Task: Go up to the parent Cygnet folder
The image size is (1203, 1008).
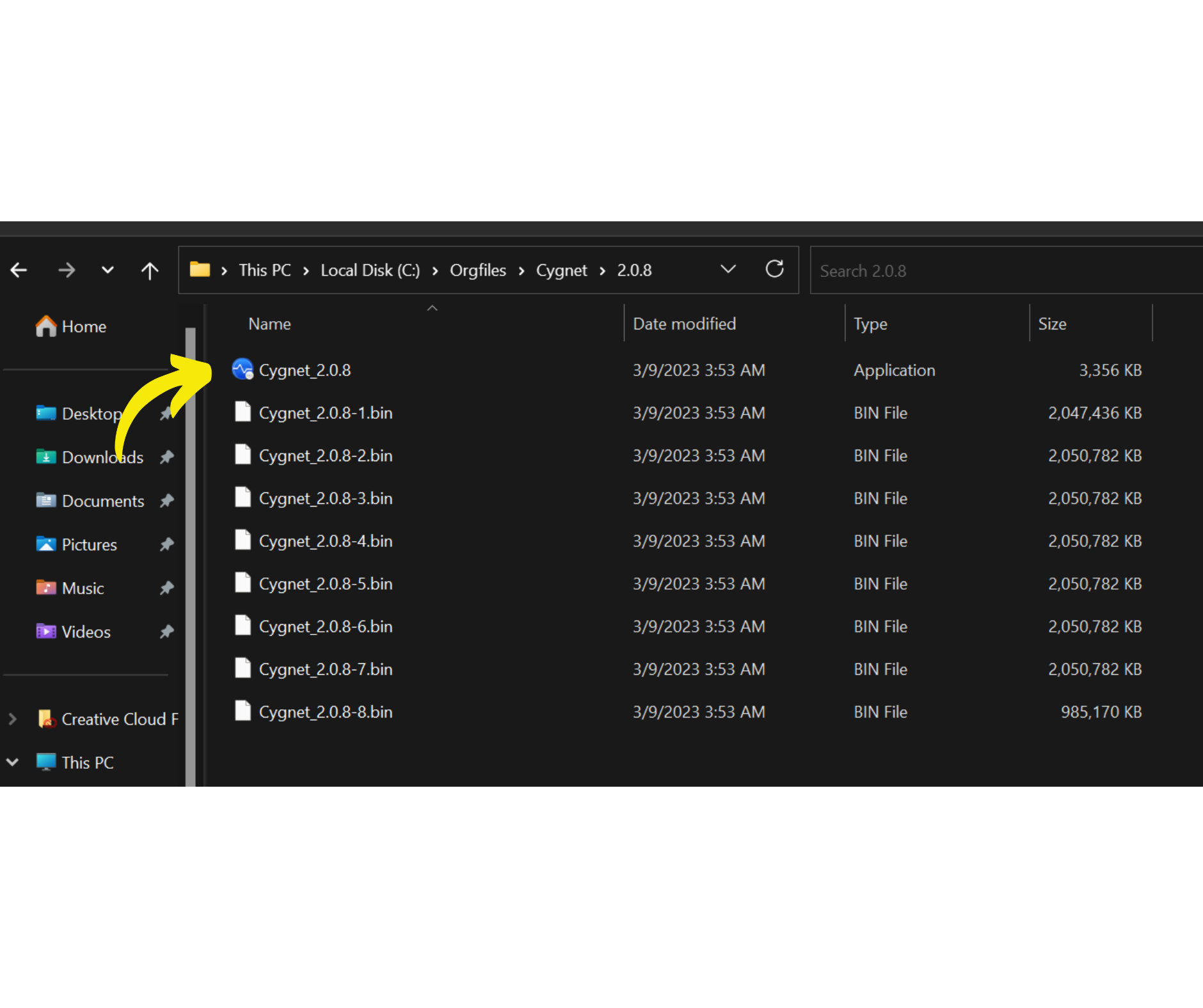Action: pos(150,269)
